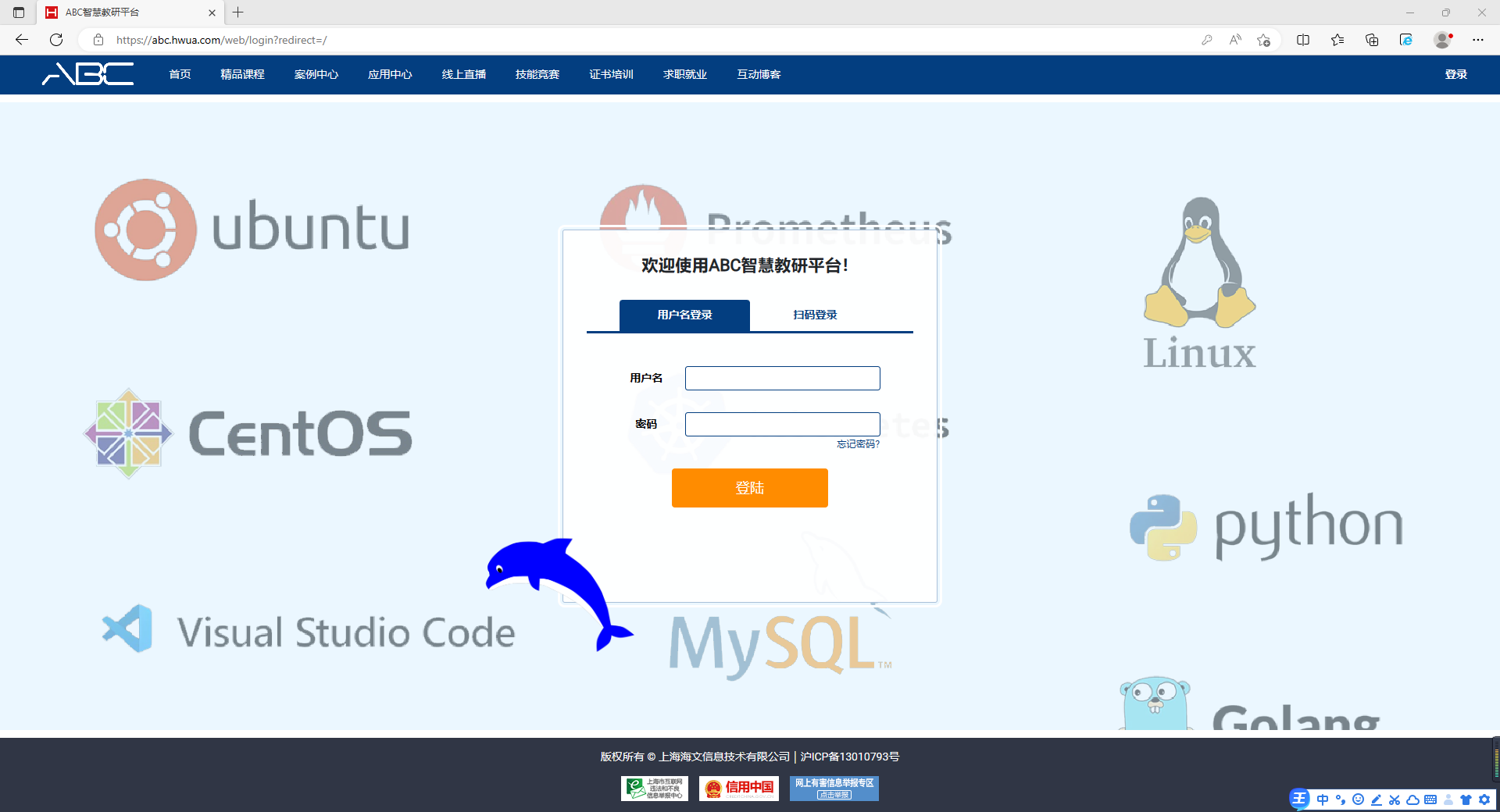Reload the page with the refresh icon
Image resolution: width=1500 pixels, height=812 pixels.
pyautogui.click(x=56, y=40)
